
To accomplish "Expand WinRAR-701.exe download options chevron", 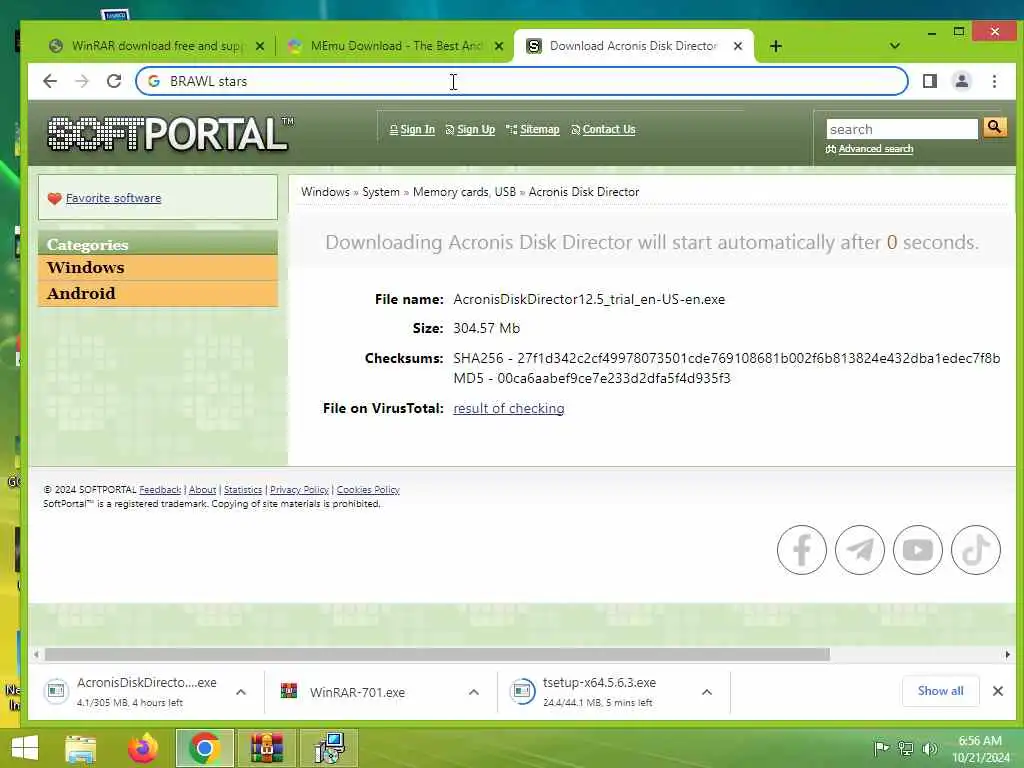I will tap(474, 692).
